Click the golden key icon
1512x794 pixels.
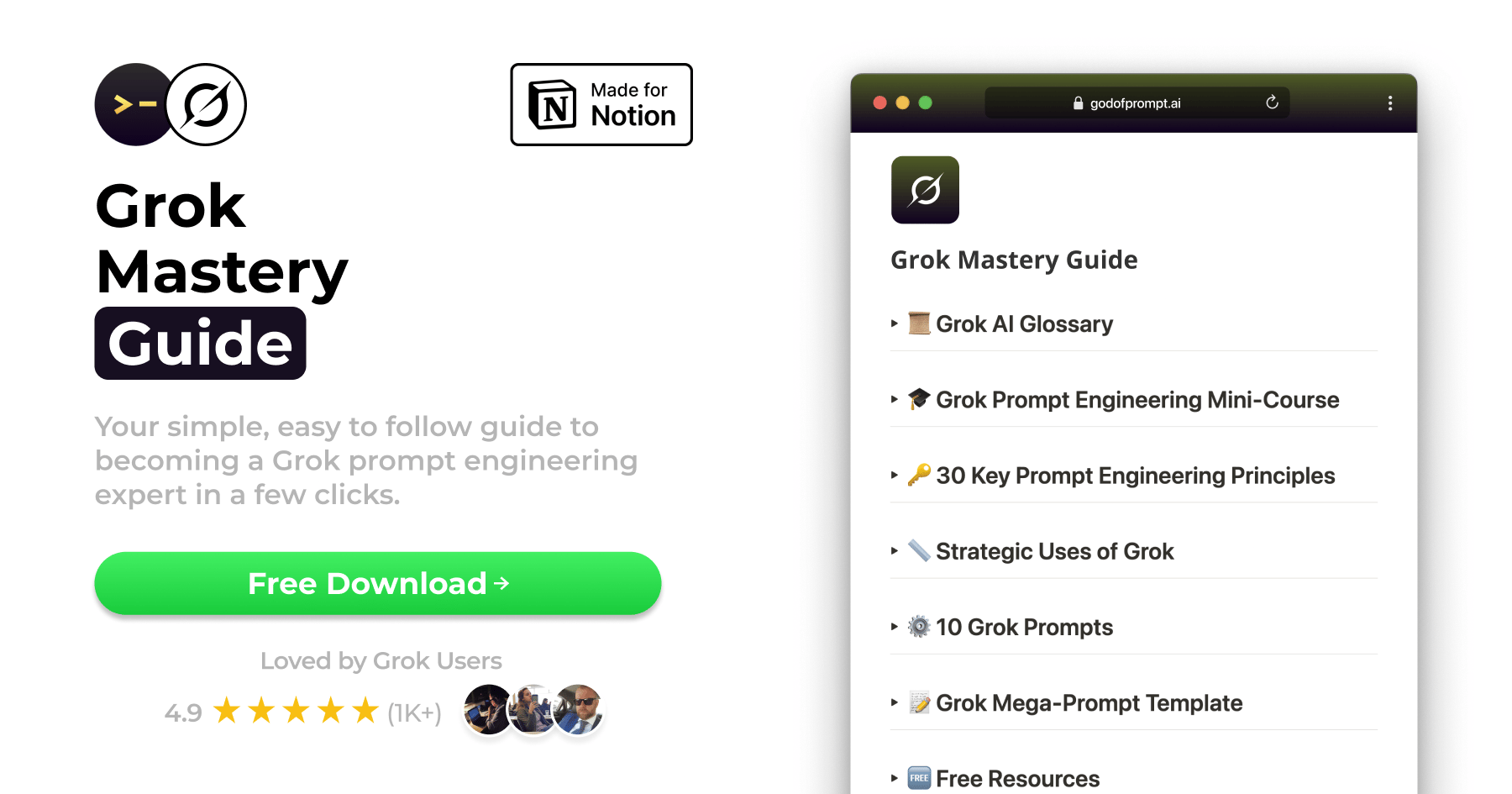919,475
